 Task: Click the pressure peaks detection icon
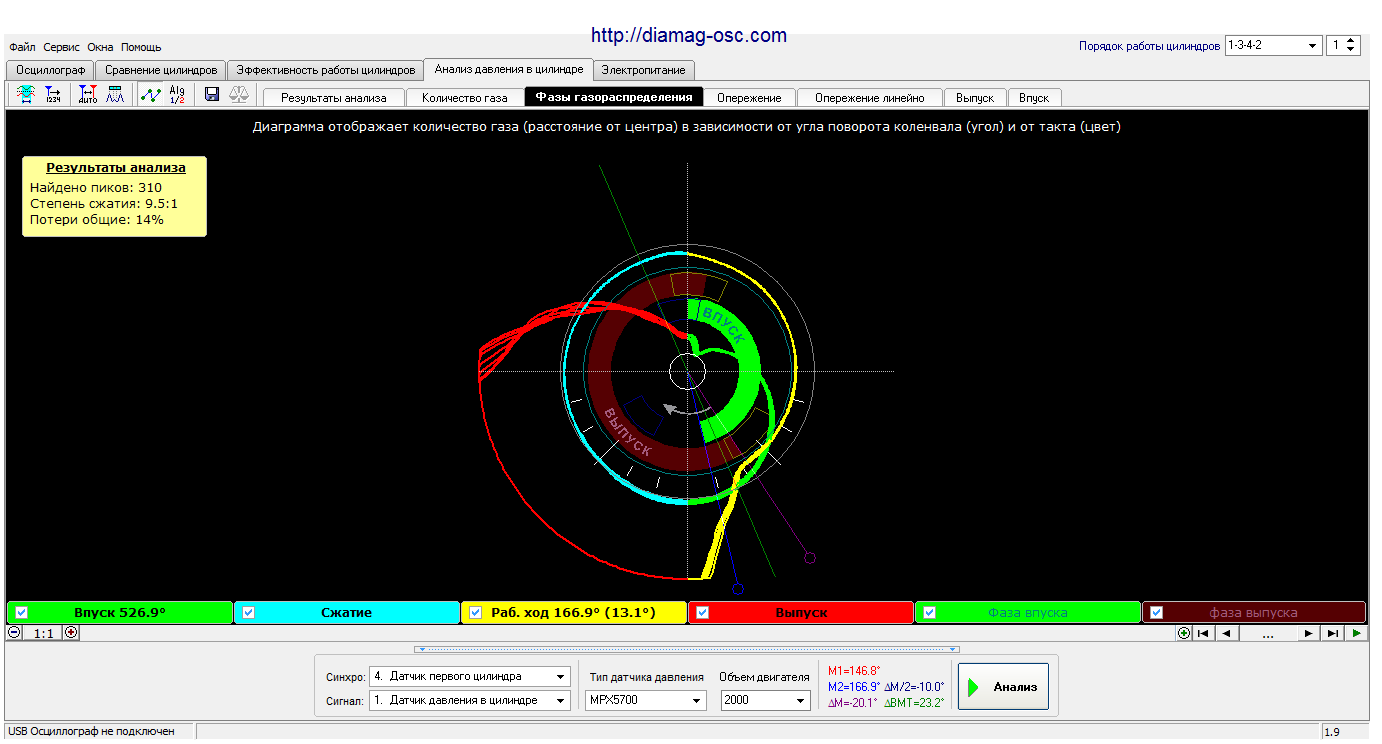tap(115, 95)
